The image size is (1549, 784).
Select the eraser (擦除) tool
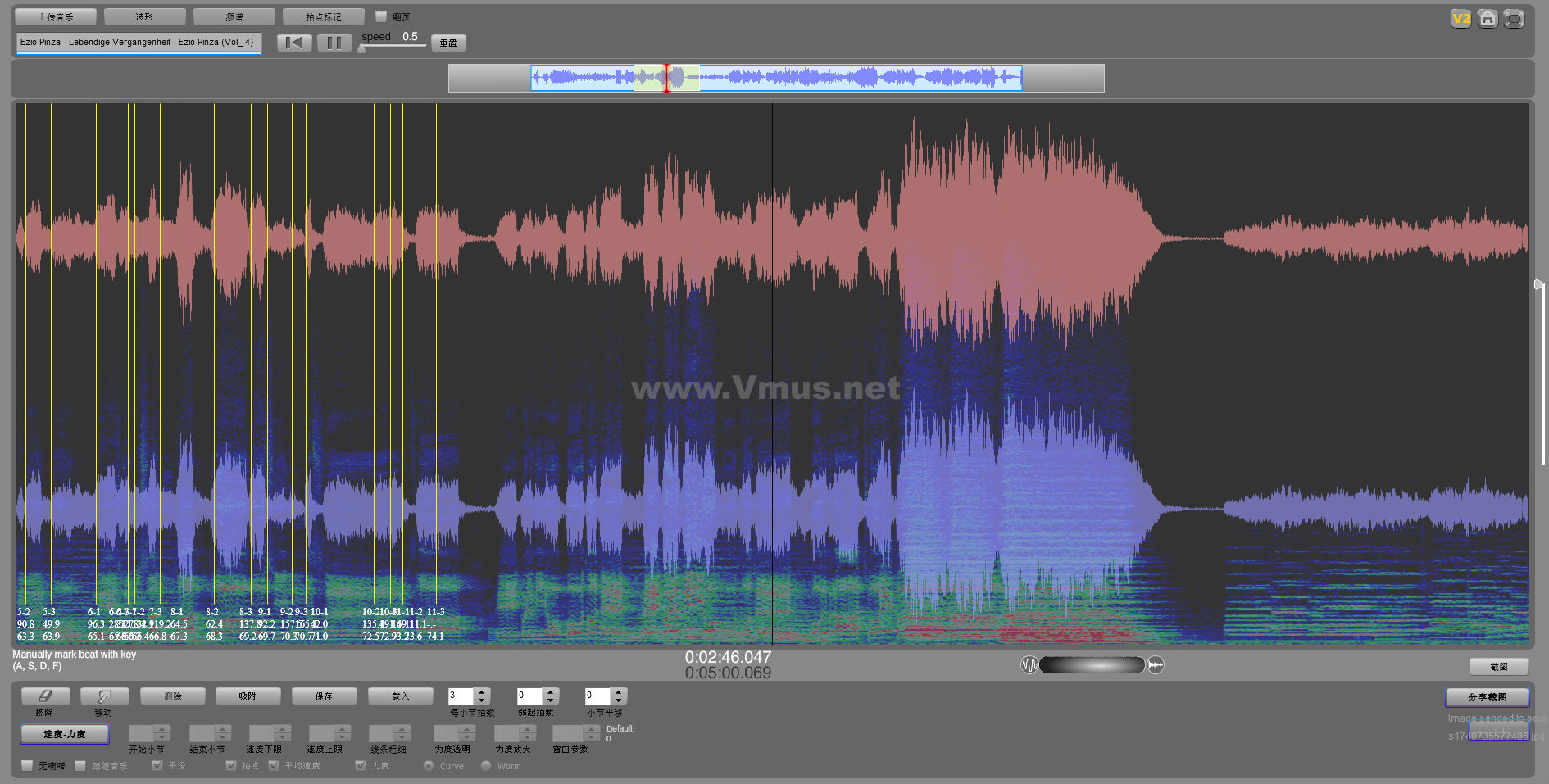point(45,696)
